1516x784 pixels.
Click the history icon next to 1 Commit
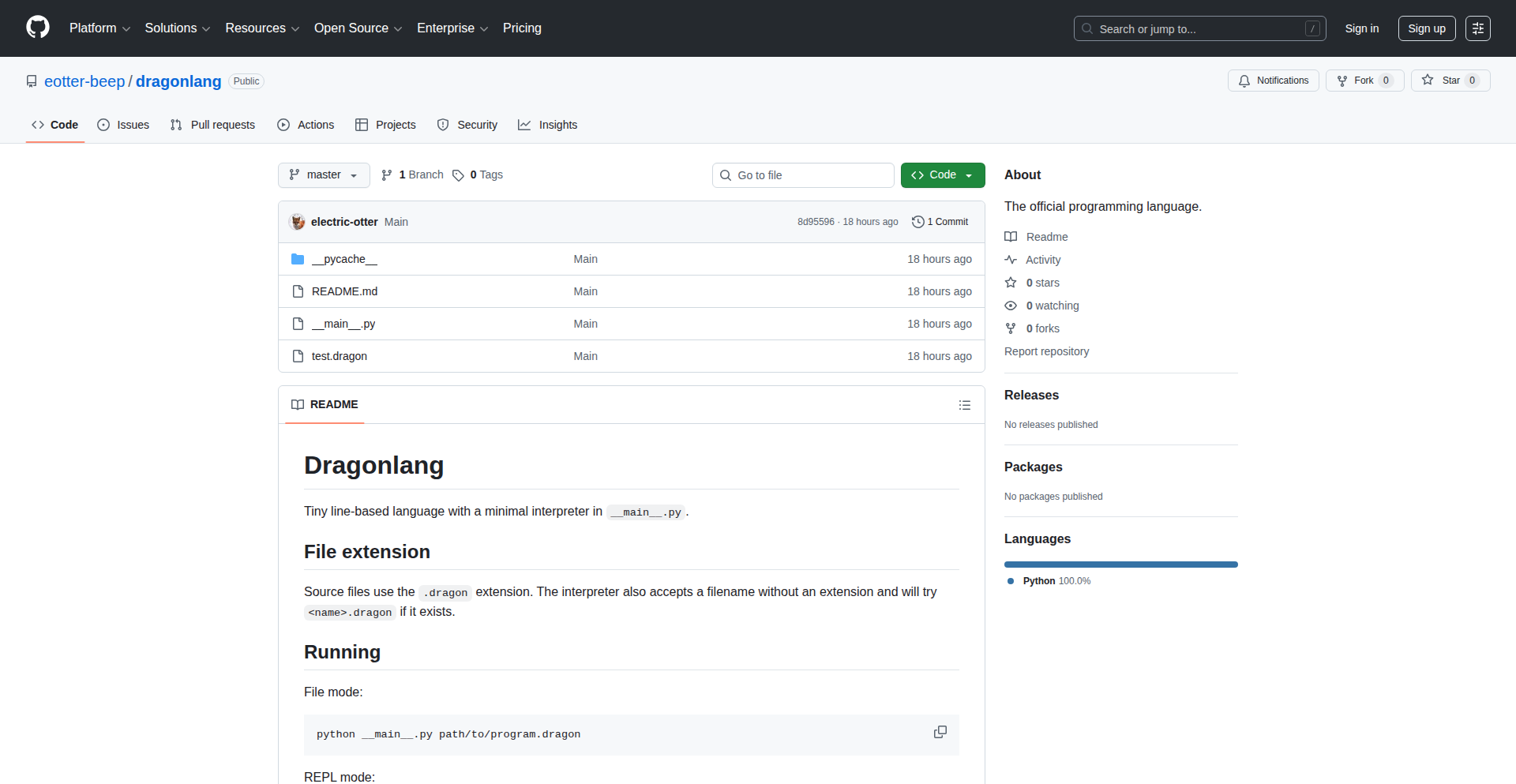point(917,222)
